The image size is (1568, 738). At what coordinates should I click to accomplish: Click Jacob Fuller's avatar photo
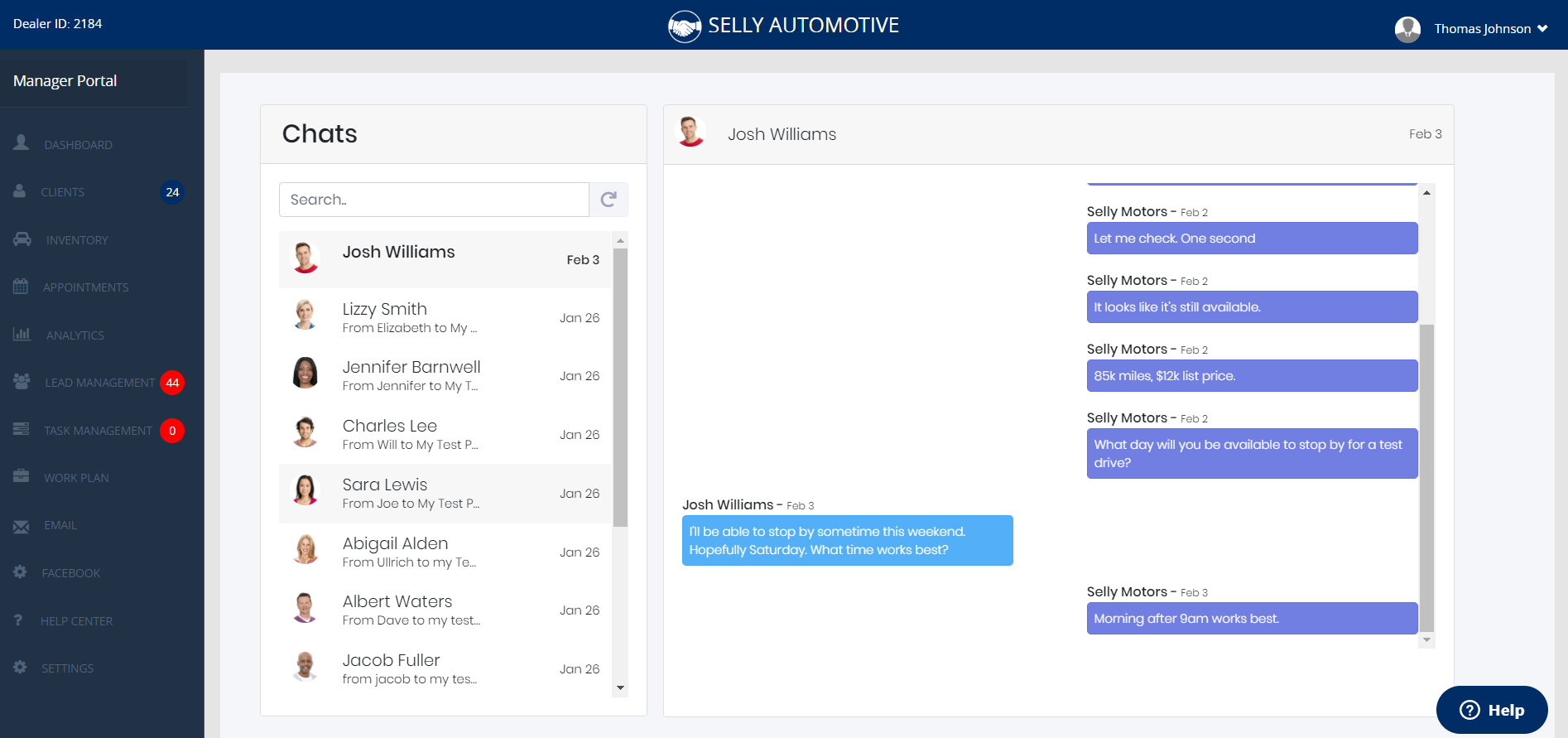click(305, 666)
